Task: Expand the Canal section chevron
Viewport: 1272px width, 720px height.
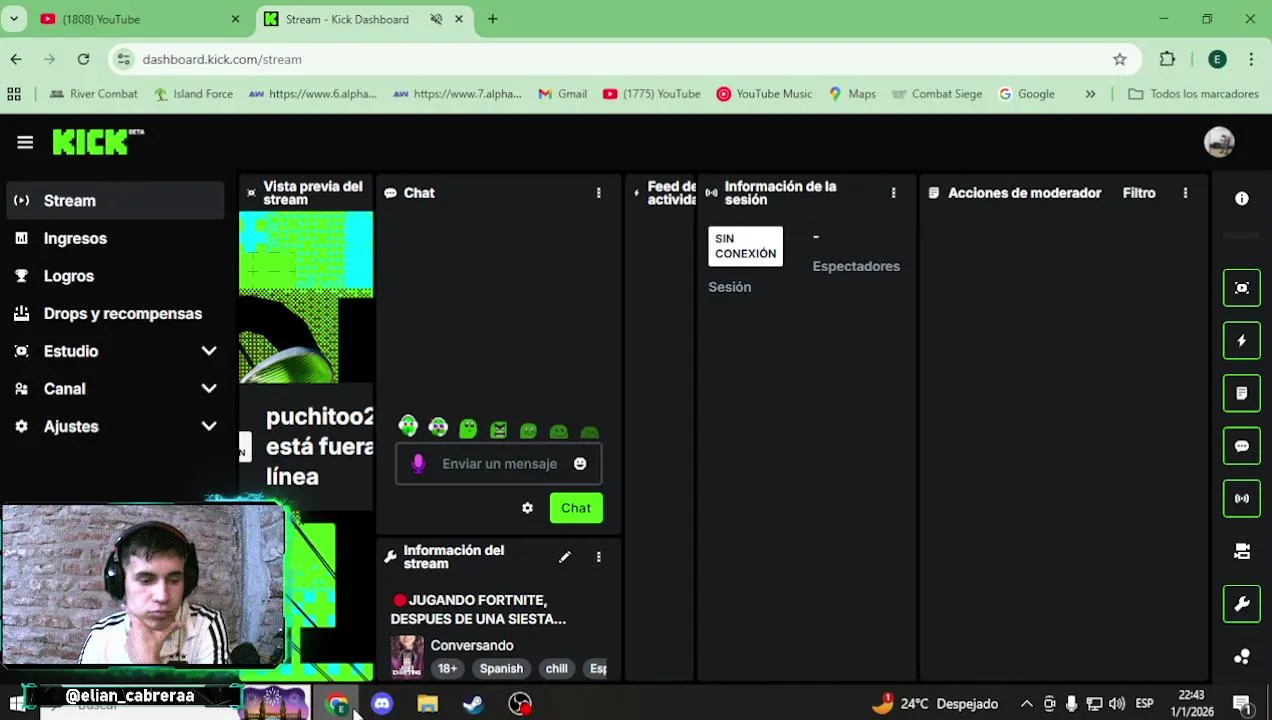Action: pos(209,389)
